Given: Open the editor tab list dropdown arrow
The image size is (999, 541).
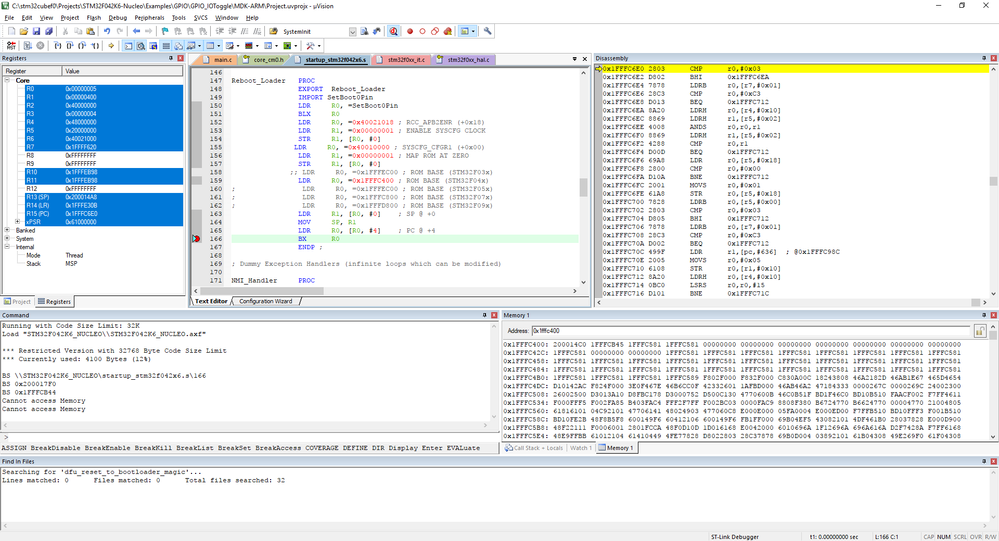Looking at the screenshot, I should [575, 59].
